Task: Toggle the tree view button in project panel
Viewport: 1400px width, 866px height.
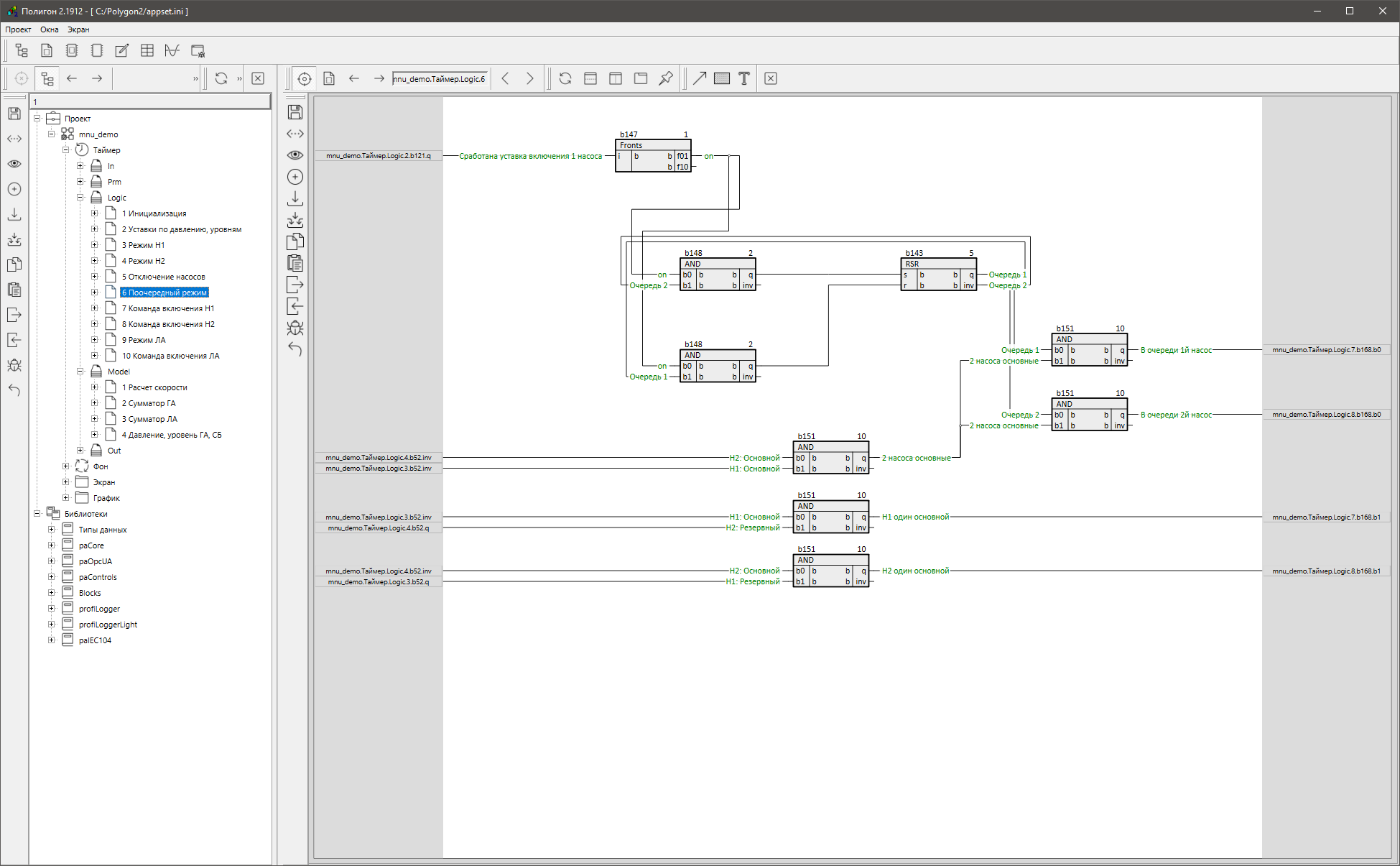Action: click(47, 79)
